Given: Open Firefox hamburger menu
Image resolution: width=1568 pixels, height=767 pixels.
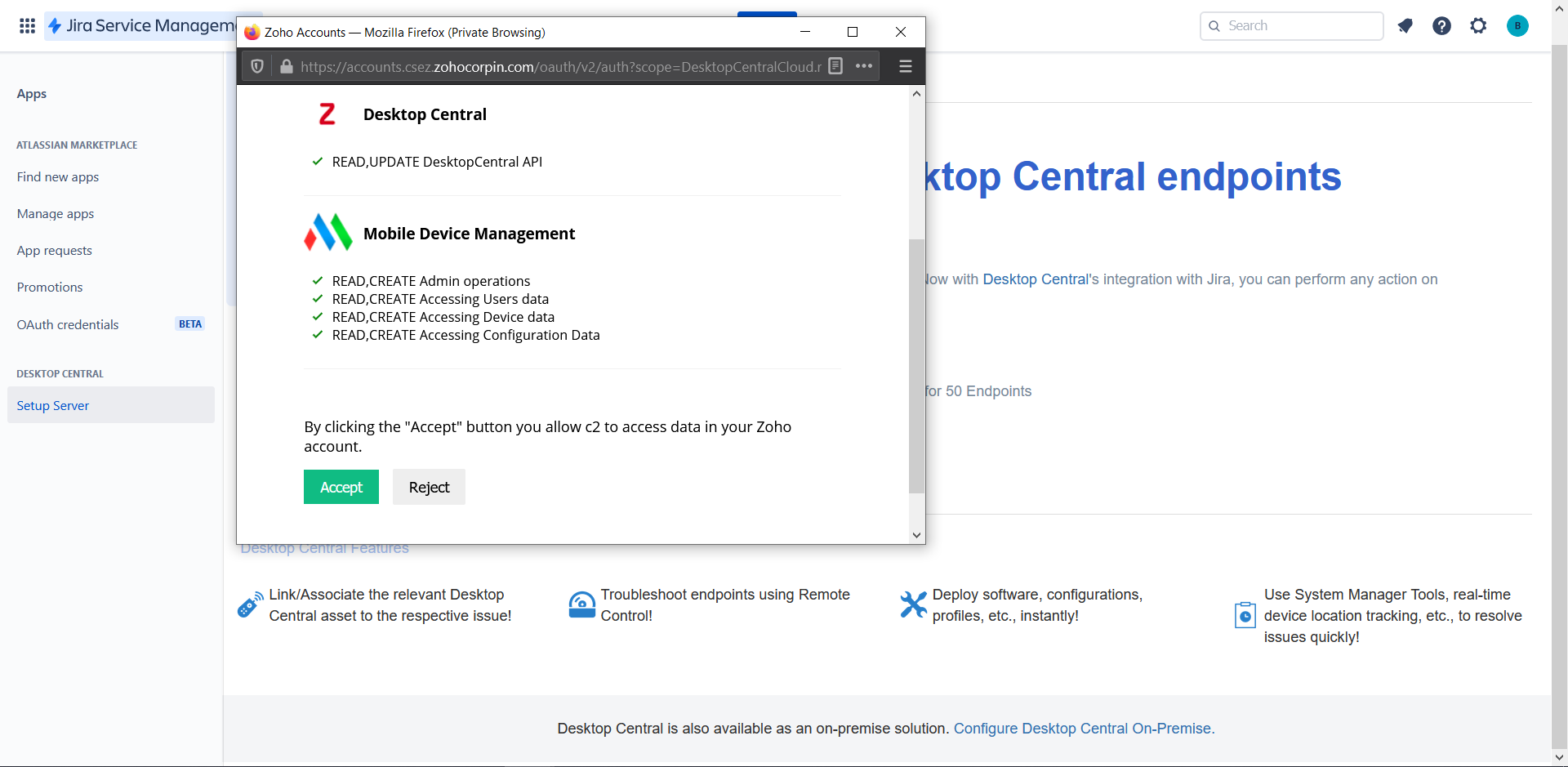Looking at the screenshot, I should (x=905, y=67).
